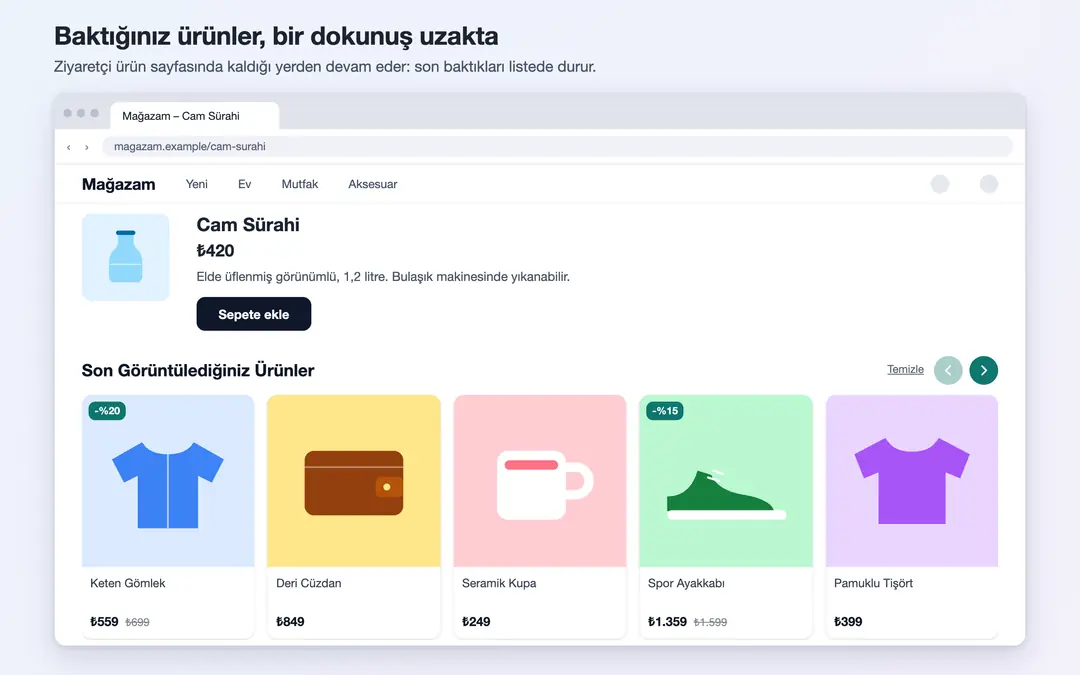Open the Keten Gömlek shirt image
The height and width of the screenshot is (675, 1080).
point(168,481)
